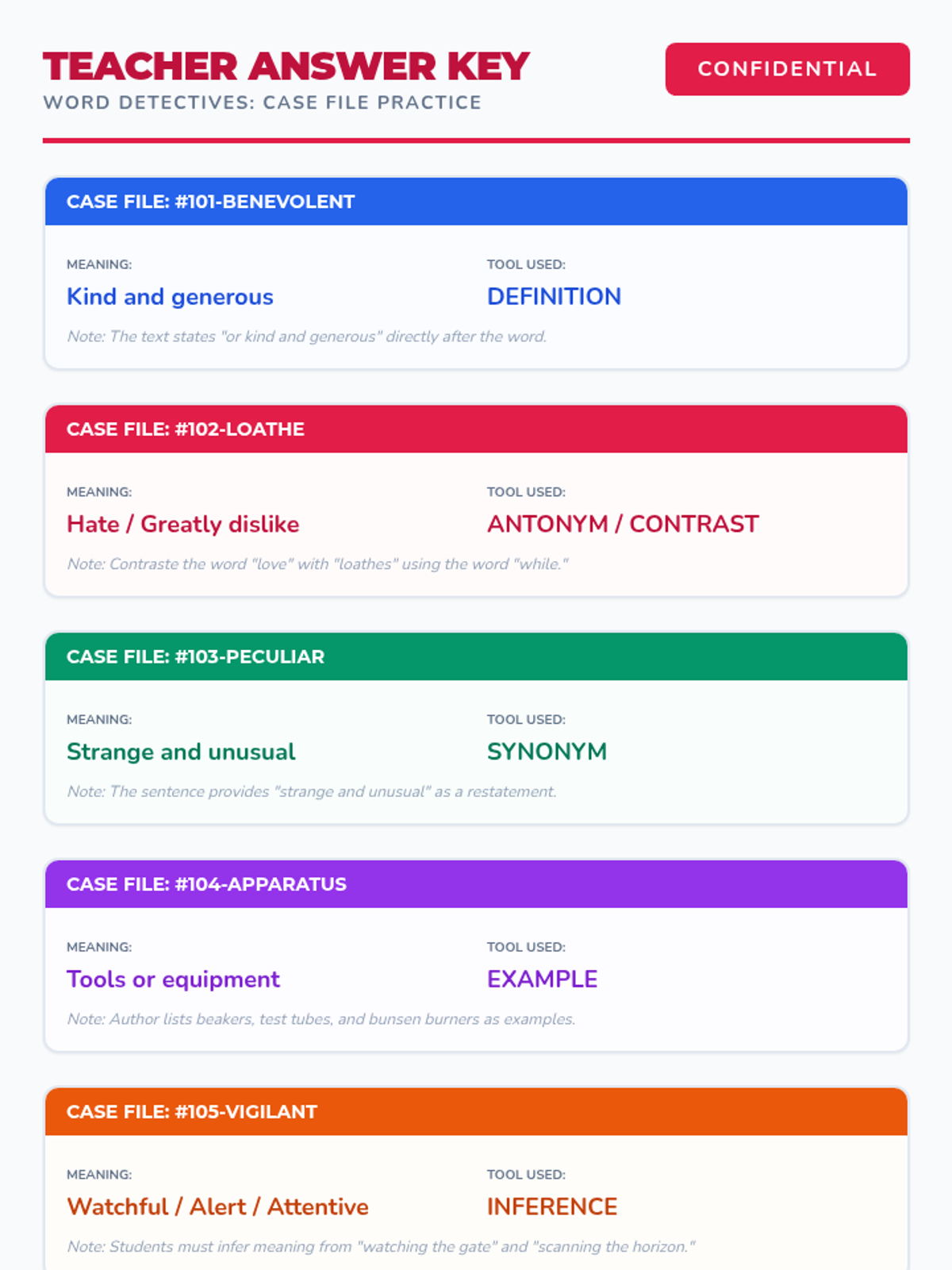Open Case File #103-PECULIAR header
This screenshot has height=1270, width=952.
(476, 657)
